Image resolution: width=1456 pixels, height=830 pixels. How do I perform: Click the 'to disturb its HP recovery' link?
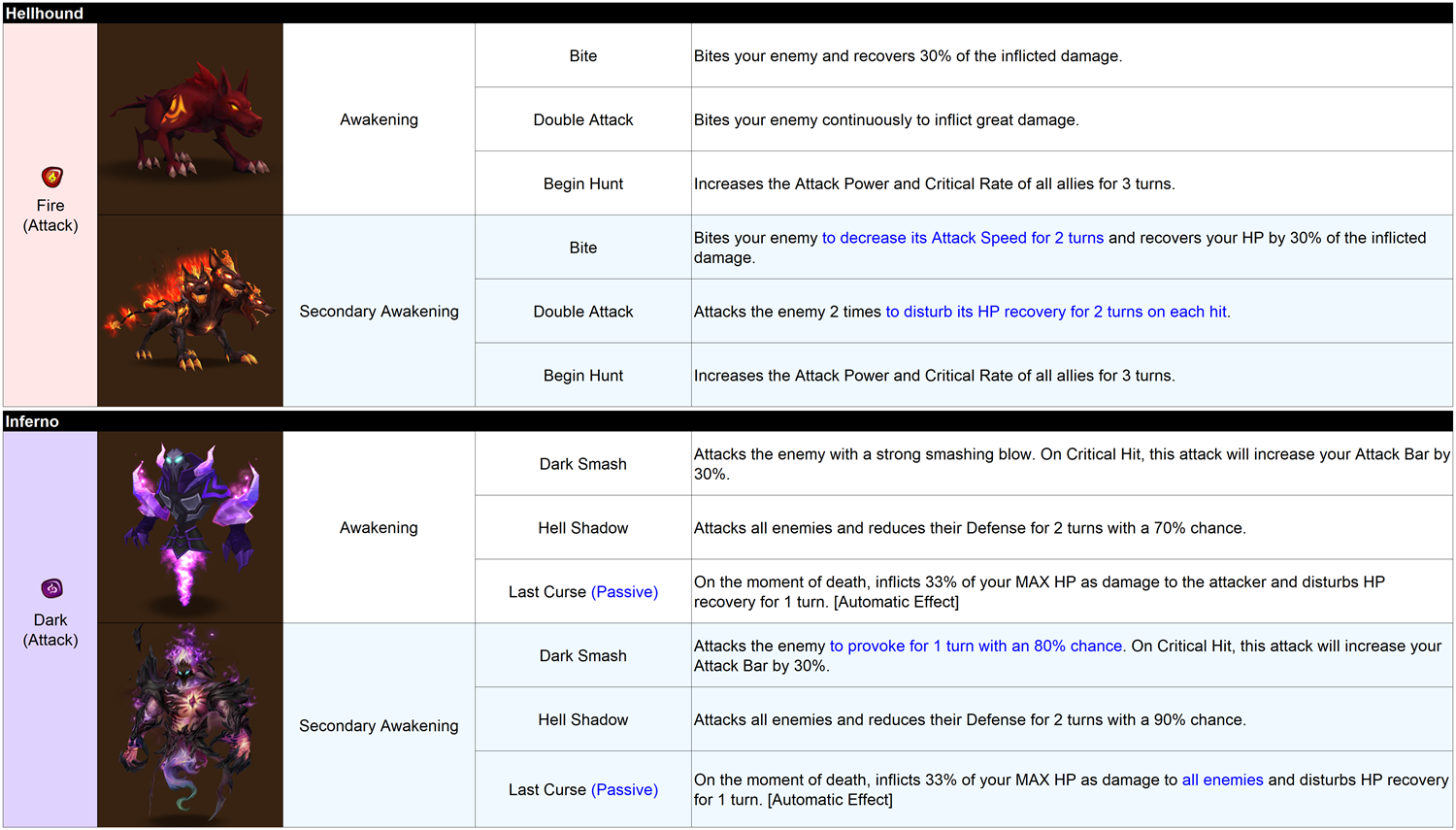click(x=1057, y=312)
